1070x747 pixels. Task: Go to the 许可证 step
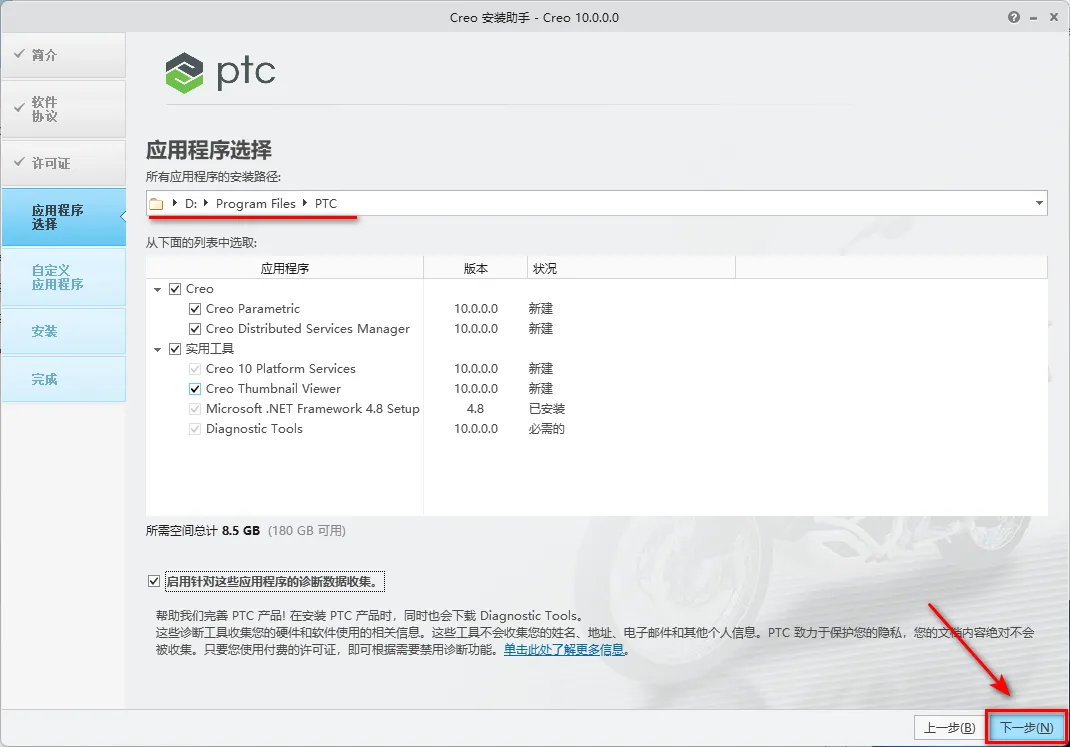click(x=63, y=163)
